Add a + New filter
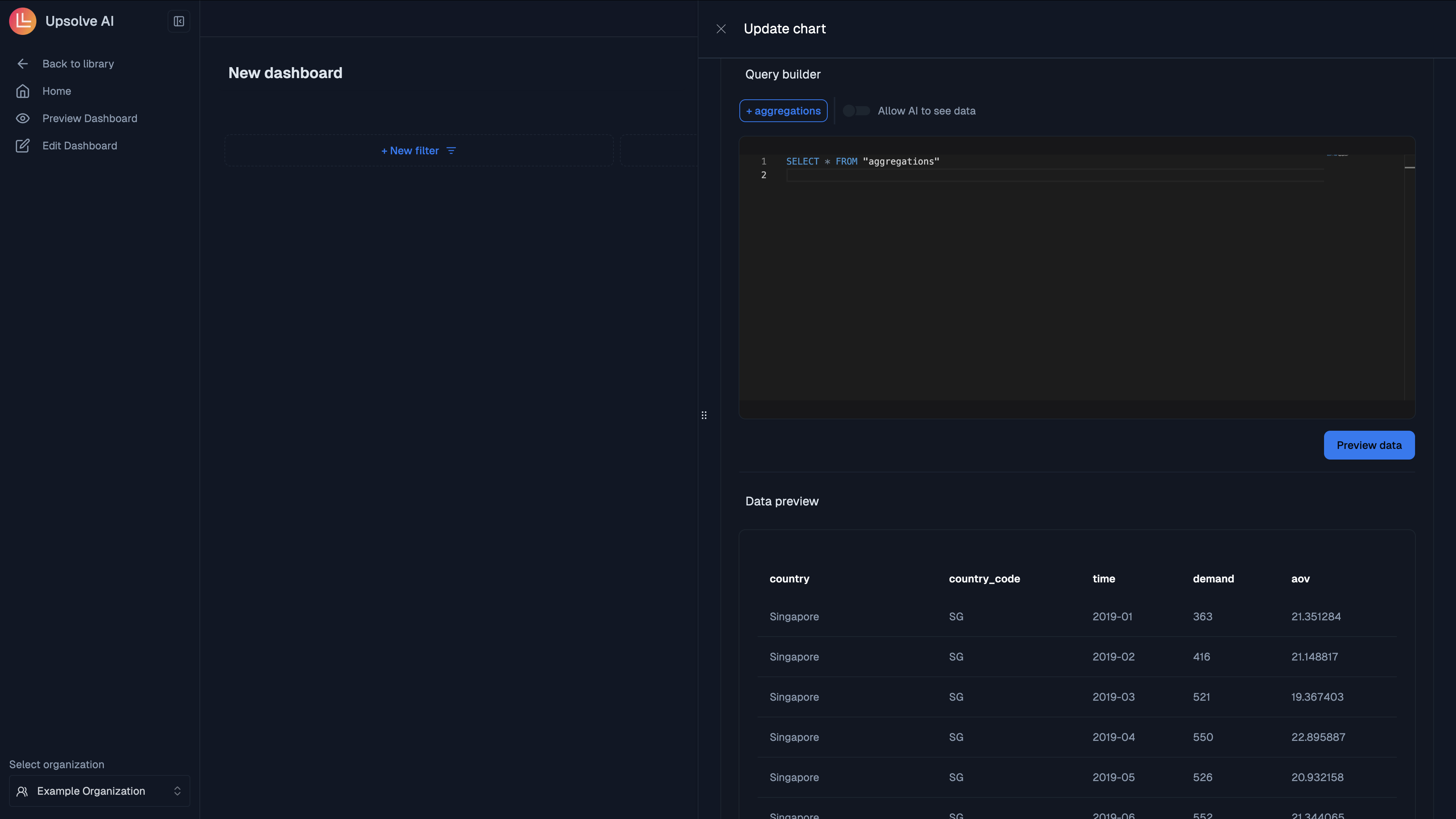 410,151
